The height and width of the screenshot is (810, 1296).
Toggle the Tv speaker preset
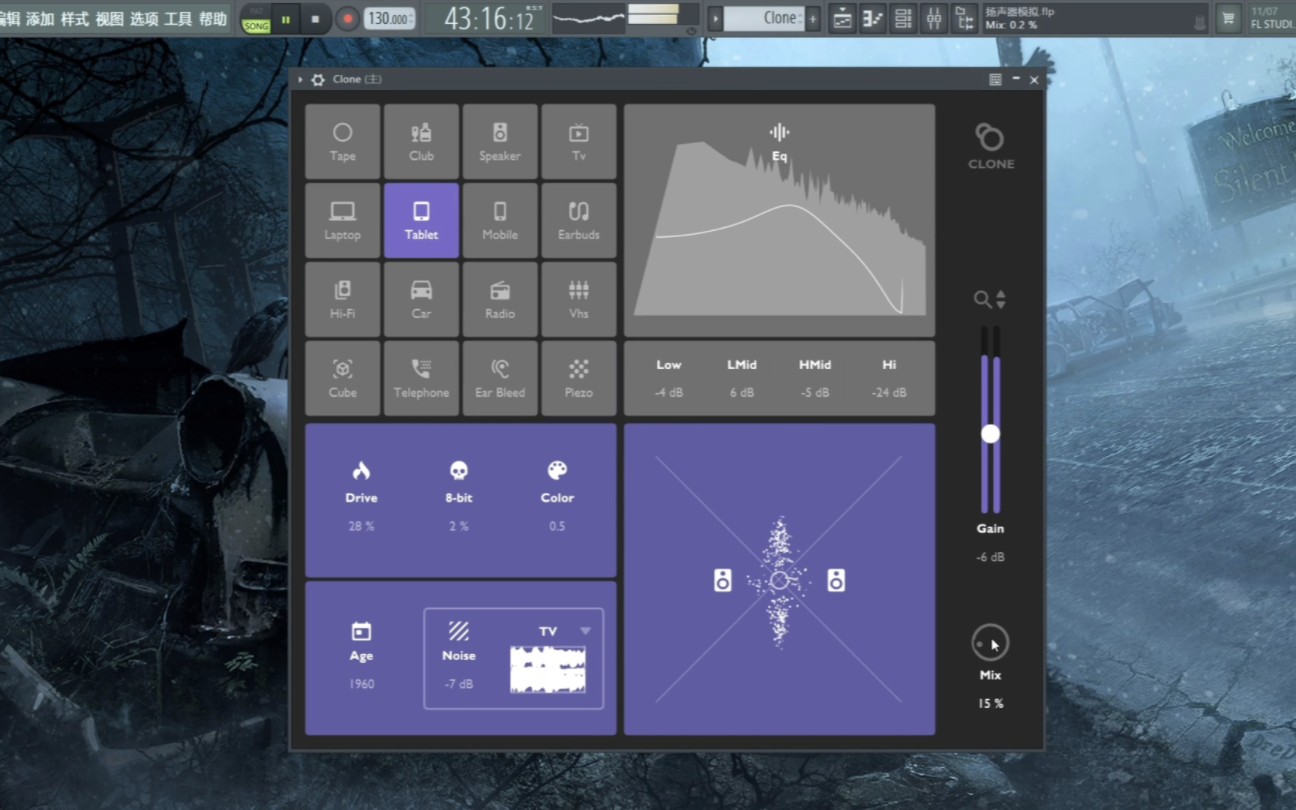click(579, 141)
